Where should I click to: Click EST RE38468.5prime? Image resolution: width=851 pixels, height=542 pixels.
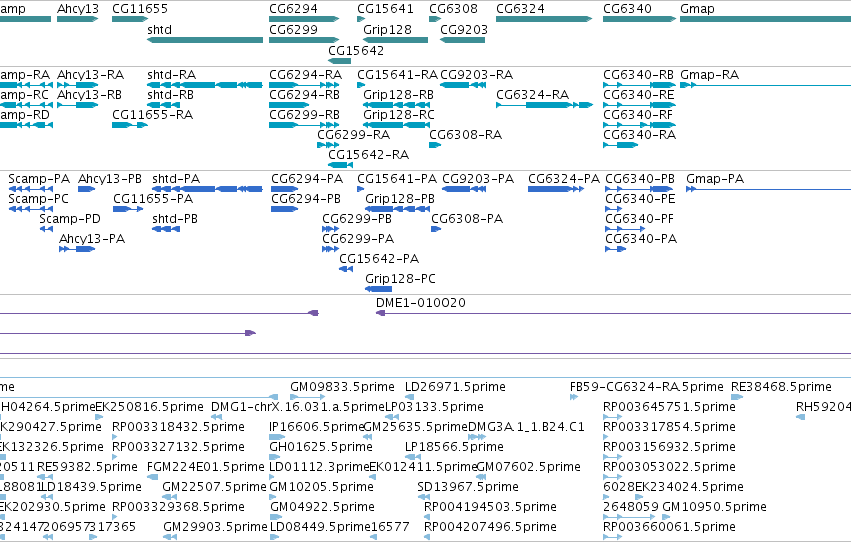781,387
